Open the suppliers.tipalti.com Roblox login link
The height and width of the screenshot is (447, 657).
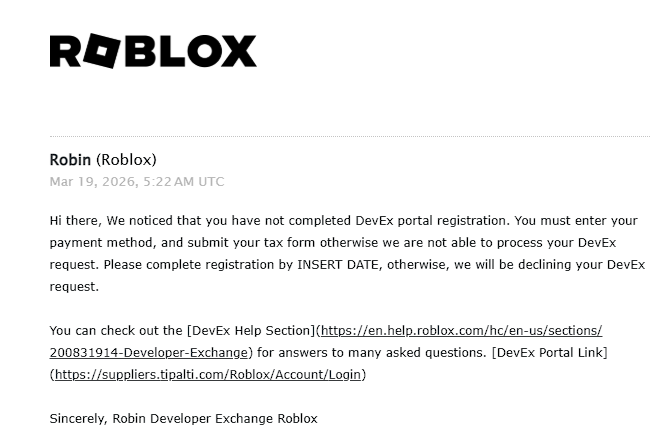(208, 374)
